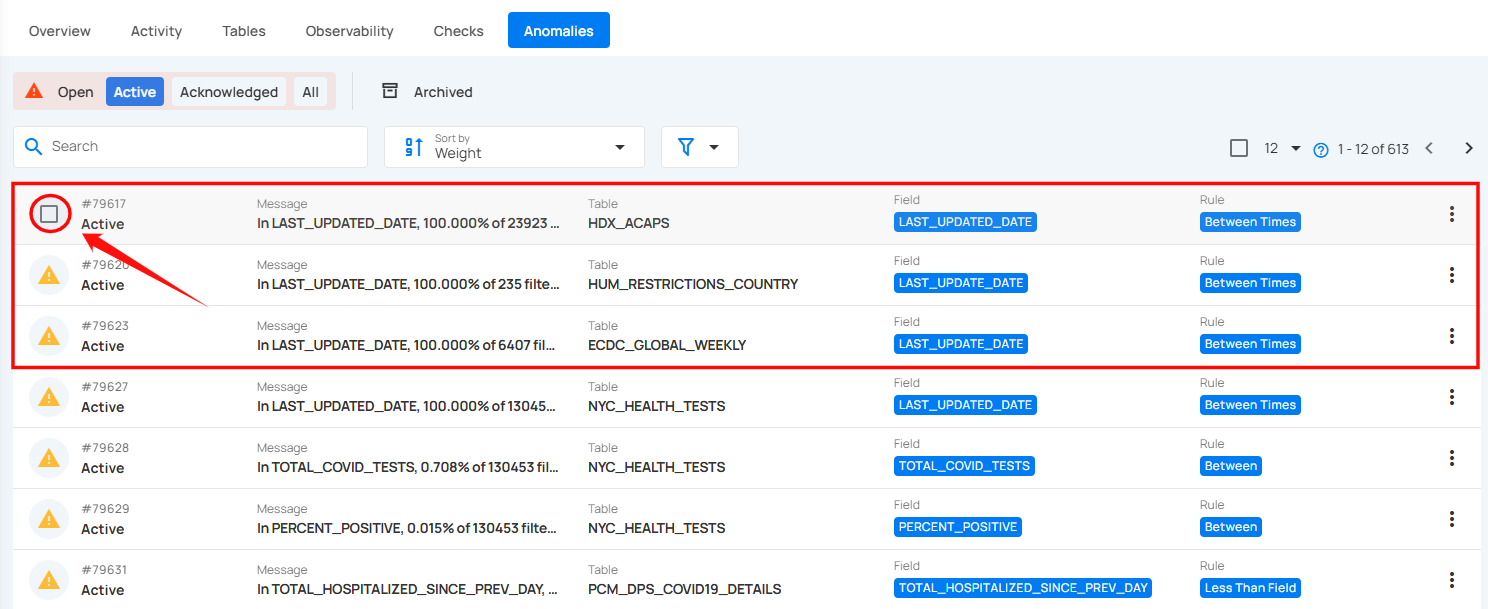This screenshot has height=609, width=1488.
Task: Open the Overview tab
Action: [60, 31]
